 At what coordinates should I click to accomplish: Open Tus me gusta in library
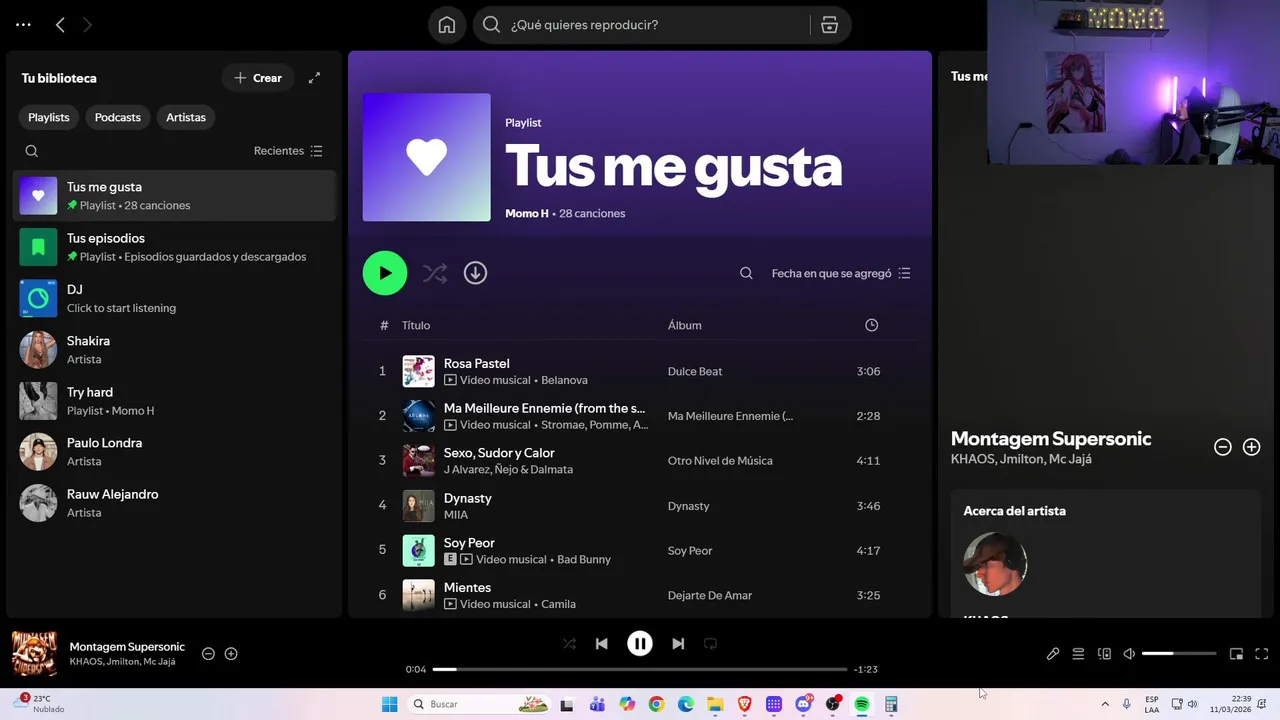(175, 196)
